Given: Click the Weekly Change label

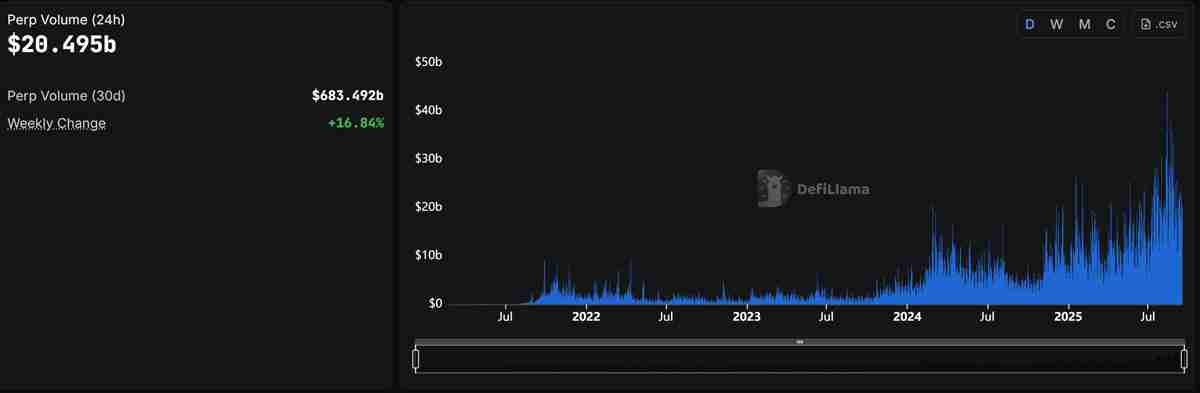Looking at the screenshot, I should pyautogui.click(x=56, y=123).
